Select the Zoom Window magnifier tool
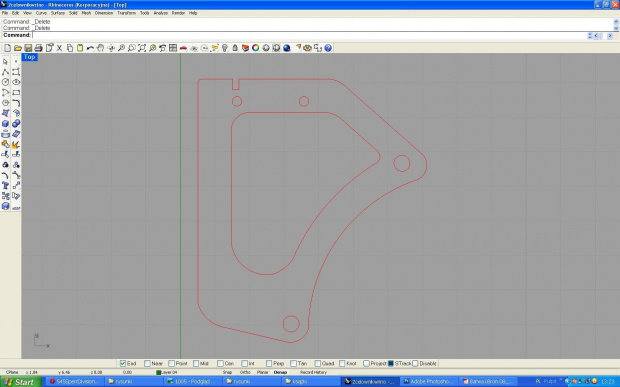 point(132,48)
